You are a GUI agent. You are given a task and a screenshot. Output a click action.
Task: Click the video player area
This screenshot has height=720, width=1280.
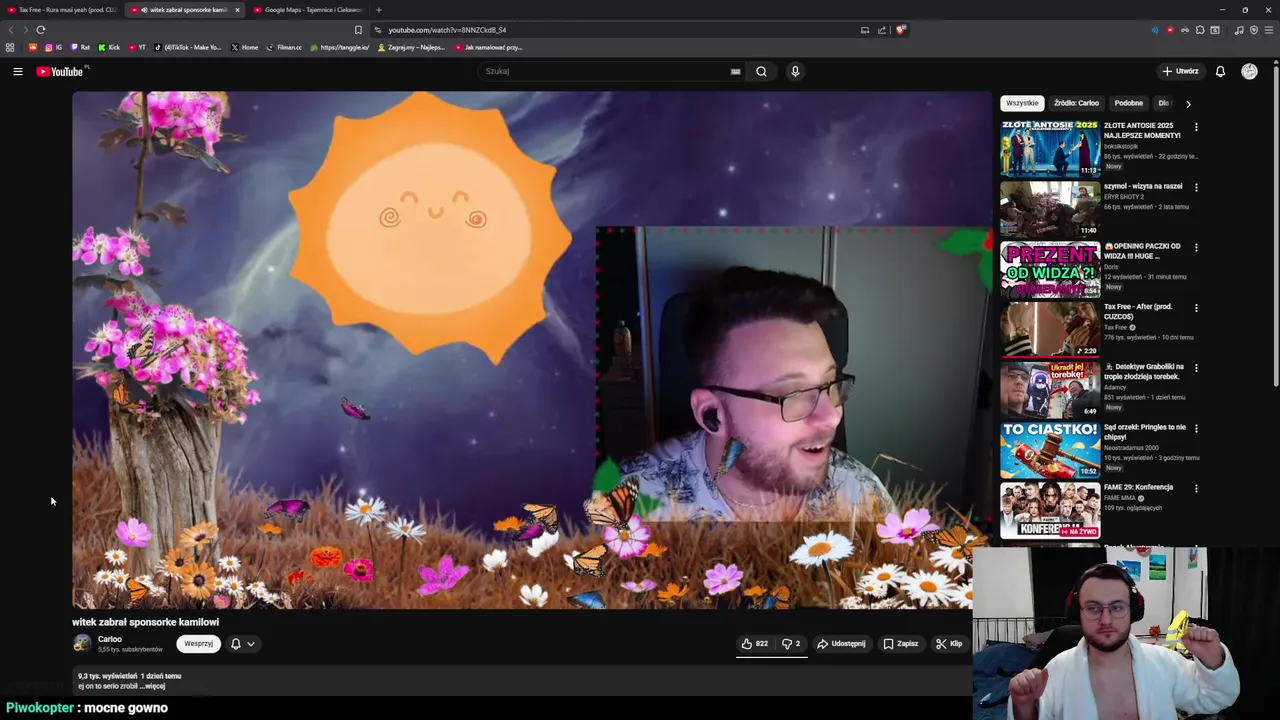(x=531, y=350)
